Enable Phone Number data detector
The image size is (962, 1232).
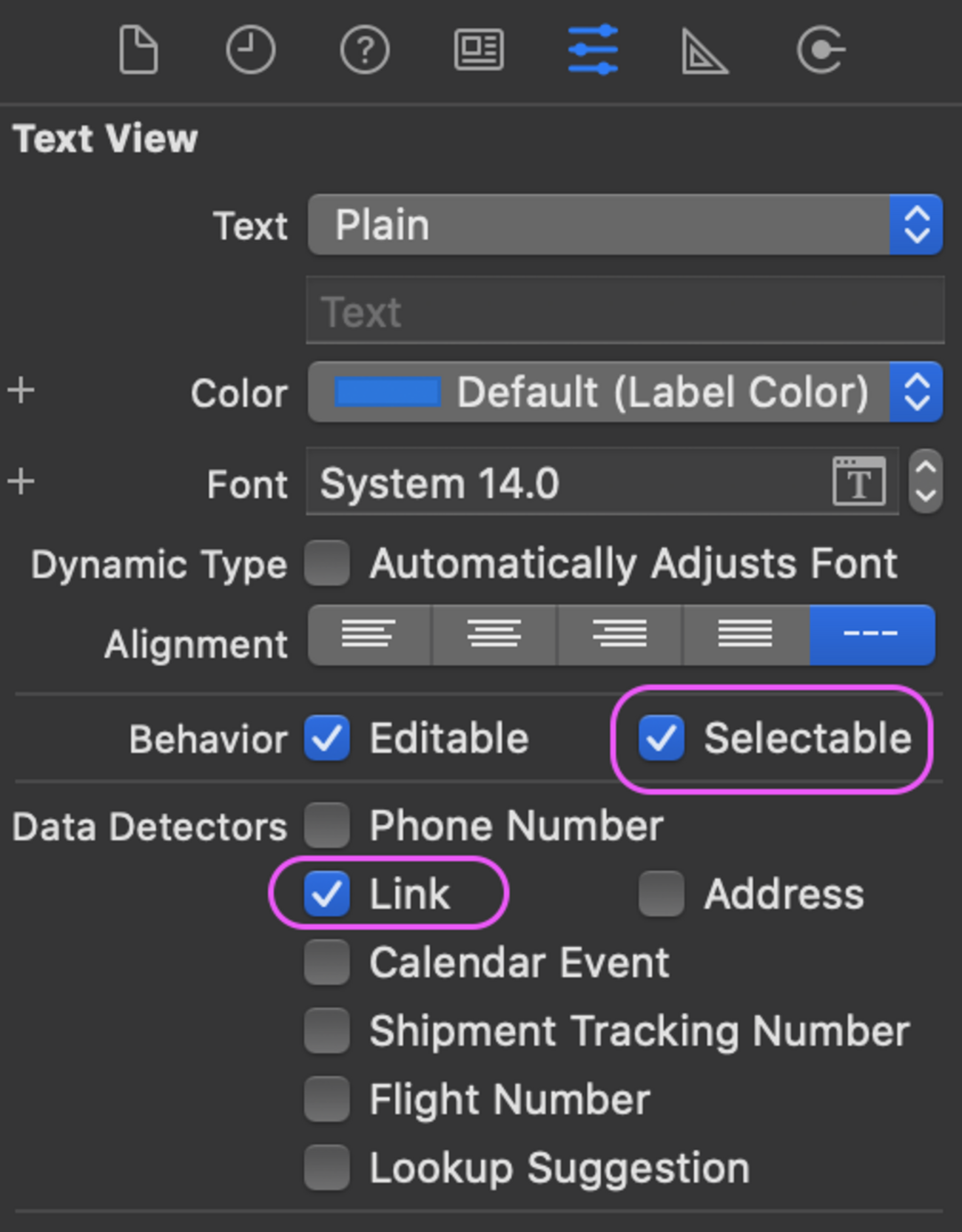327,825
